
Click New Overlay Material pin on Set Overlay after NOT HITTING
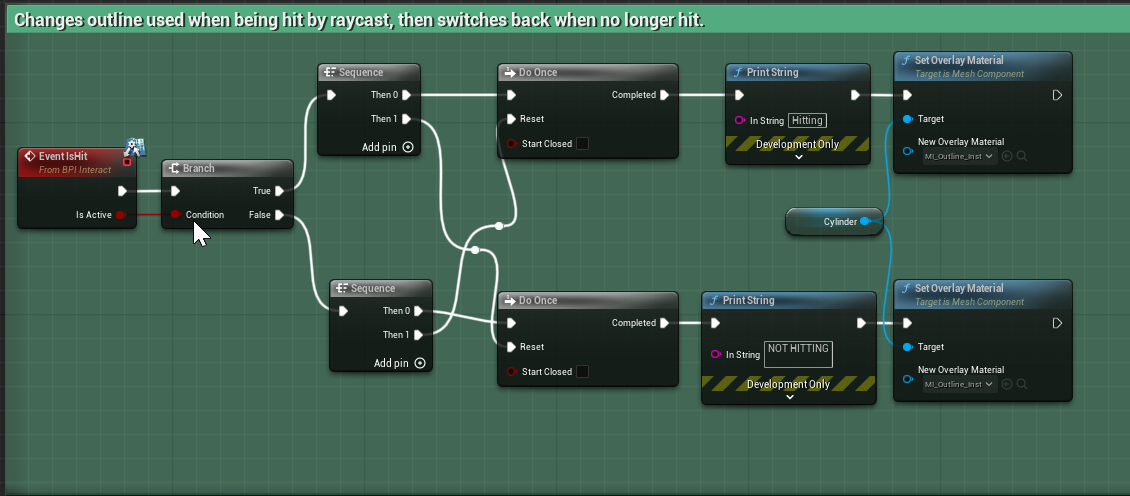(x=907, y=378)
